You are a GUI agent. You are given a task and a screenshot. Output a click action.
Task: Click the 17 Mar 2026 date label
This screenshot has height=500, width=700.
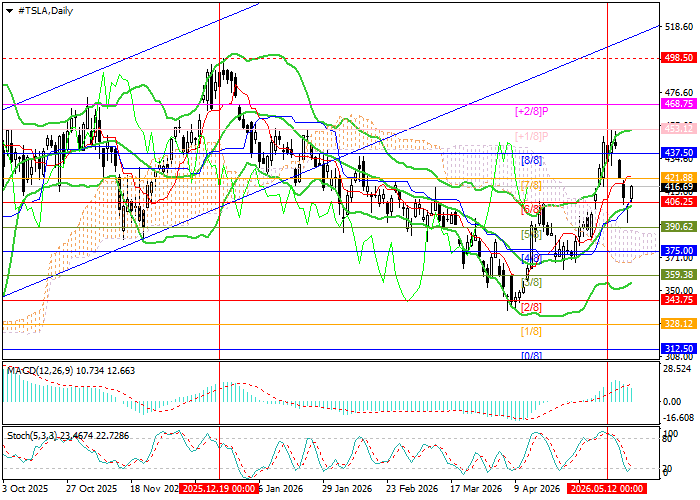coord(476,488)
